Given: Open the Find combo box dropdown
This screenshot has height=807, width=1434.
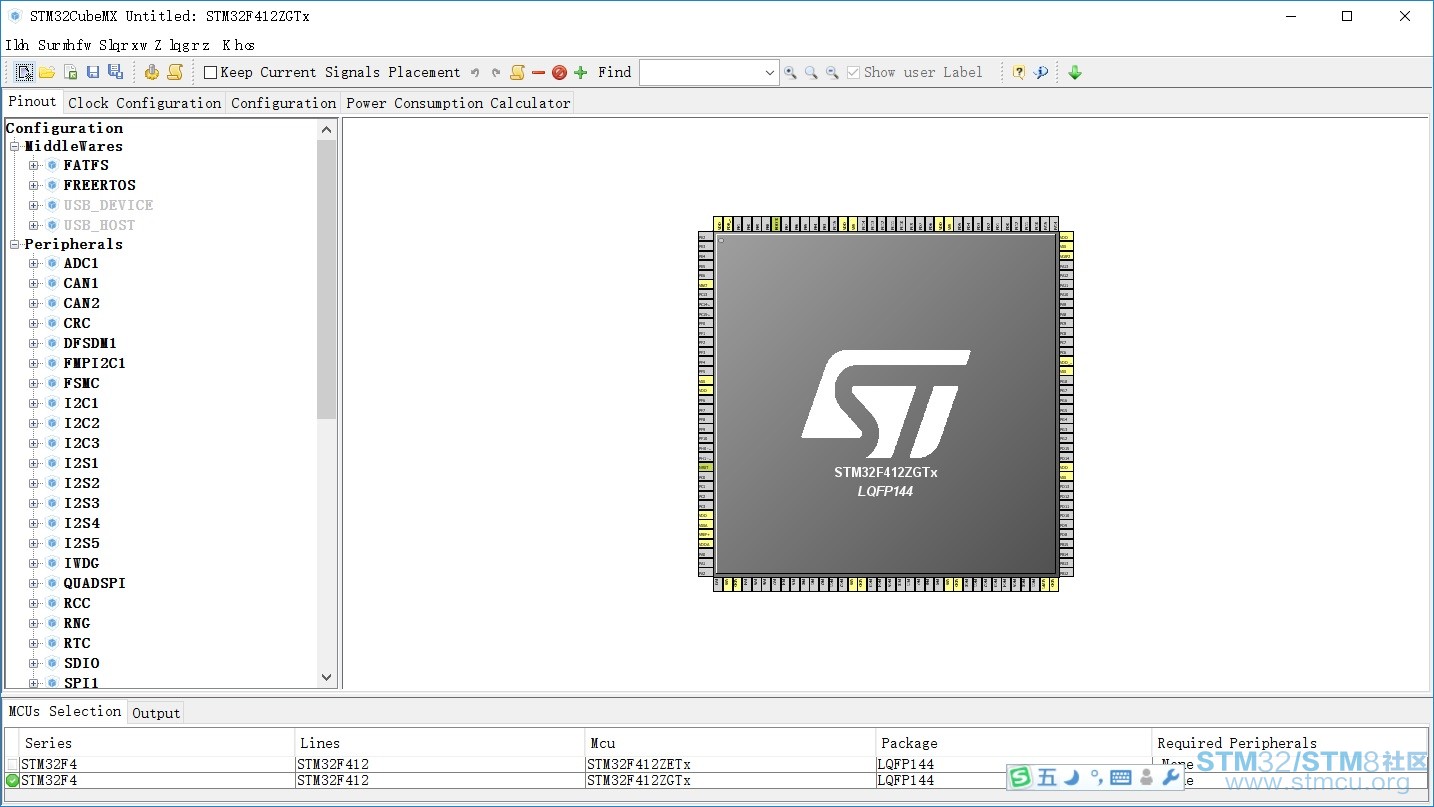Looking at the screenshot, I should click(769, 72).
